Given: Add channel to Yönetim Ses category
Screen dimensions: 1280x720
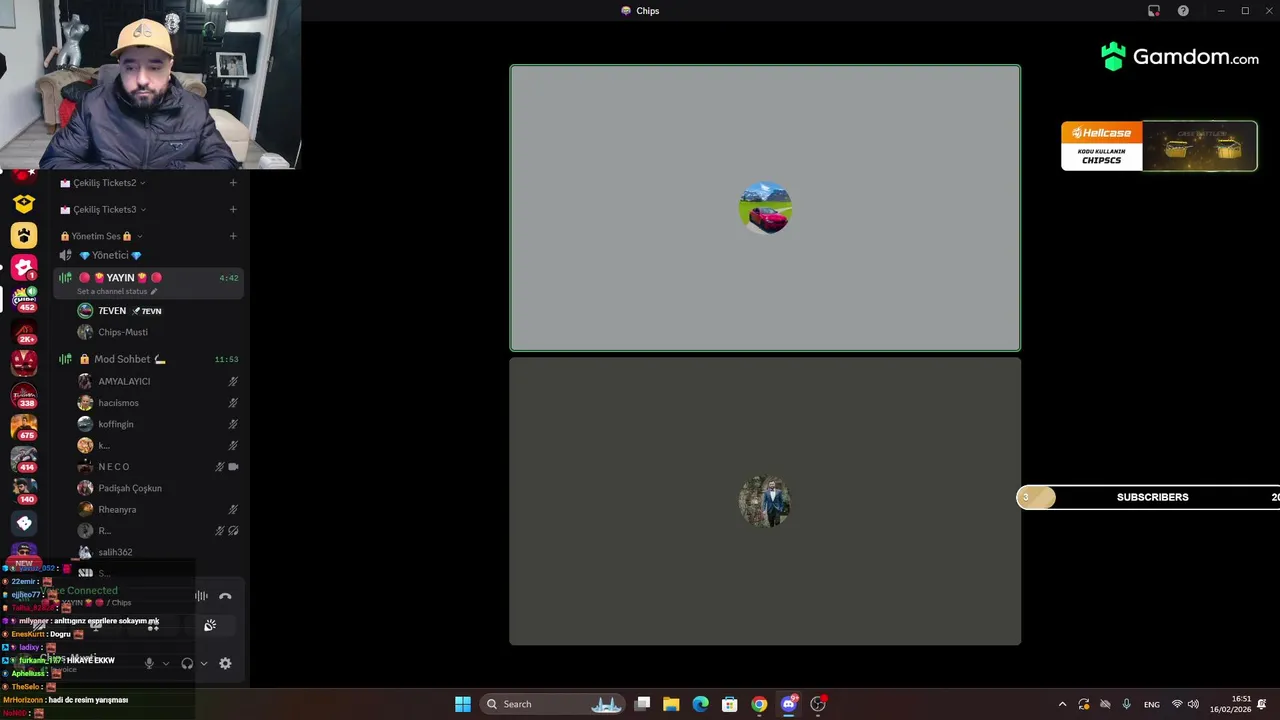Looking at the screenshot, I should pyautogui.click(x=233, y=236).
